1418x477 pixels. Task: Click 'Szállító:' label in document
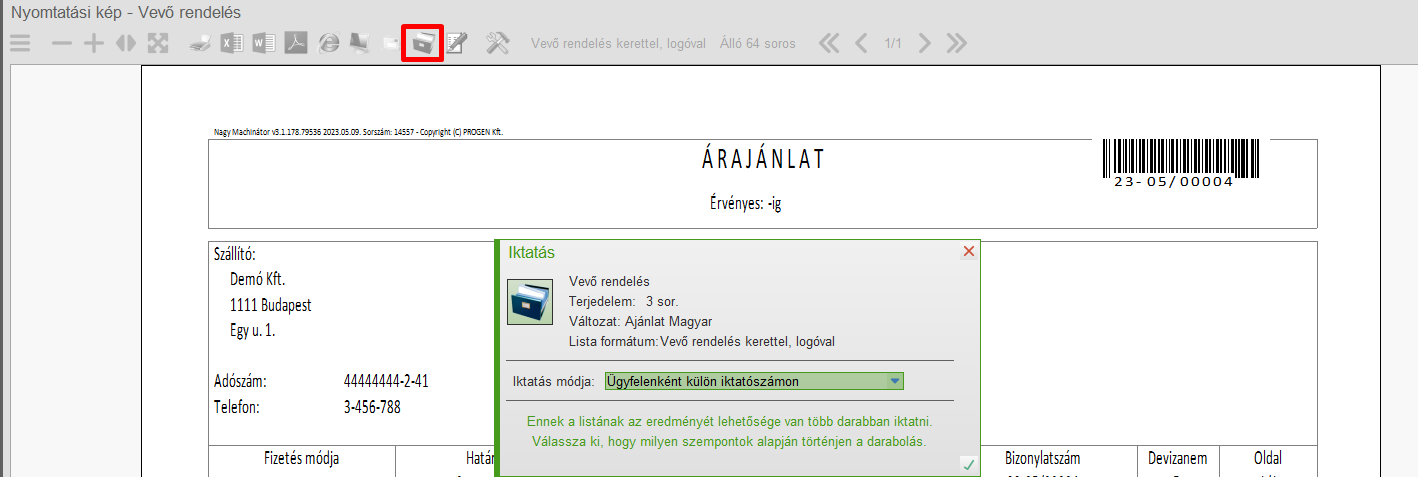(236, 254)
